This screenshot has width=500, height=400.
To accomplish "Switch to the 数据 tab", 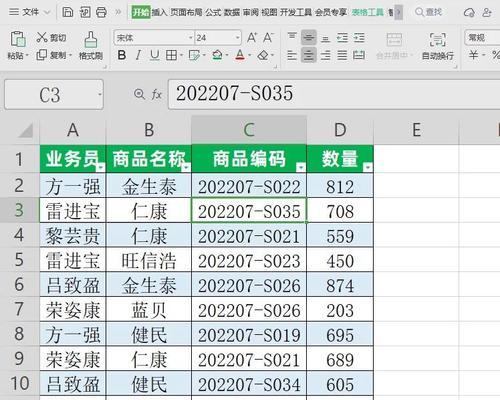I will tap(232, 13).
